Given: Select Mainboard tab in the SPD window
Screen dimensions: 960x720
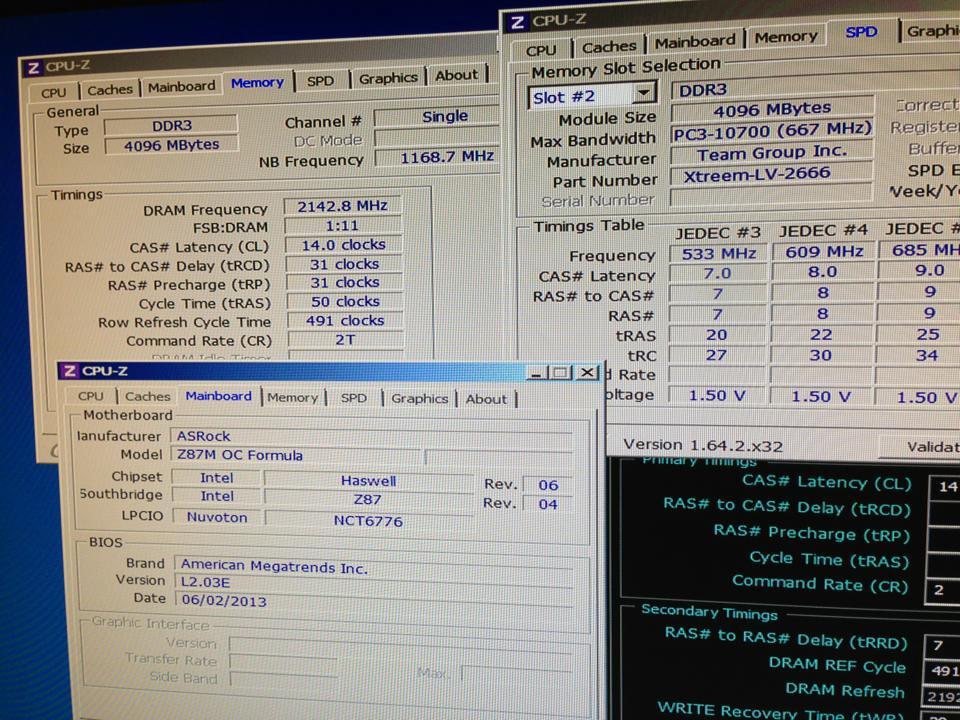Looking at the screenshot, I should pyautogui.click(x=695, y=42).
